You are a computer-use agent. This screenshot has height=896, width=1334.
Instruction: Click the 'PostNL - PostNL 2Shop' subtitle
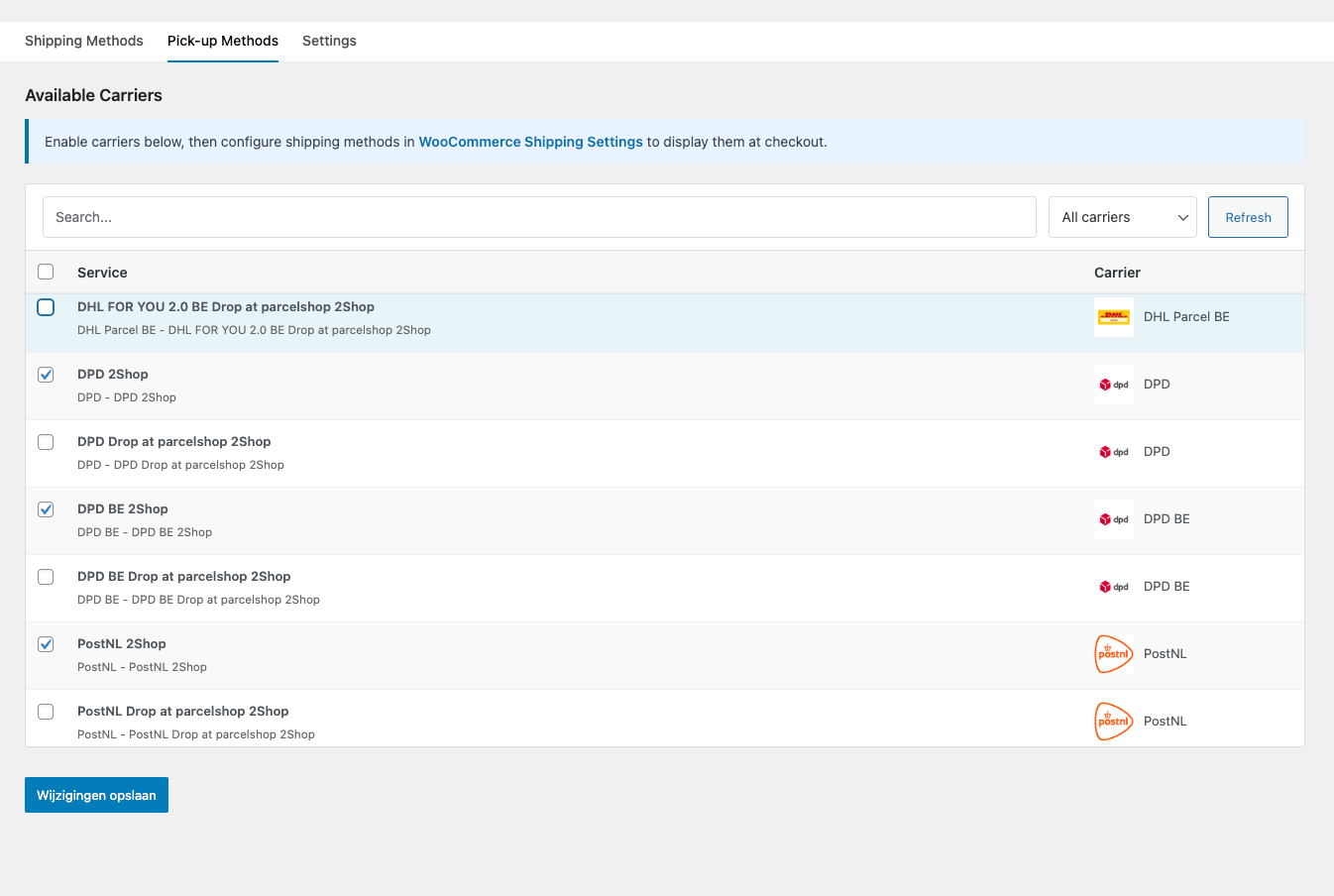click(x=142, y=667)
